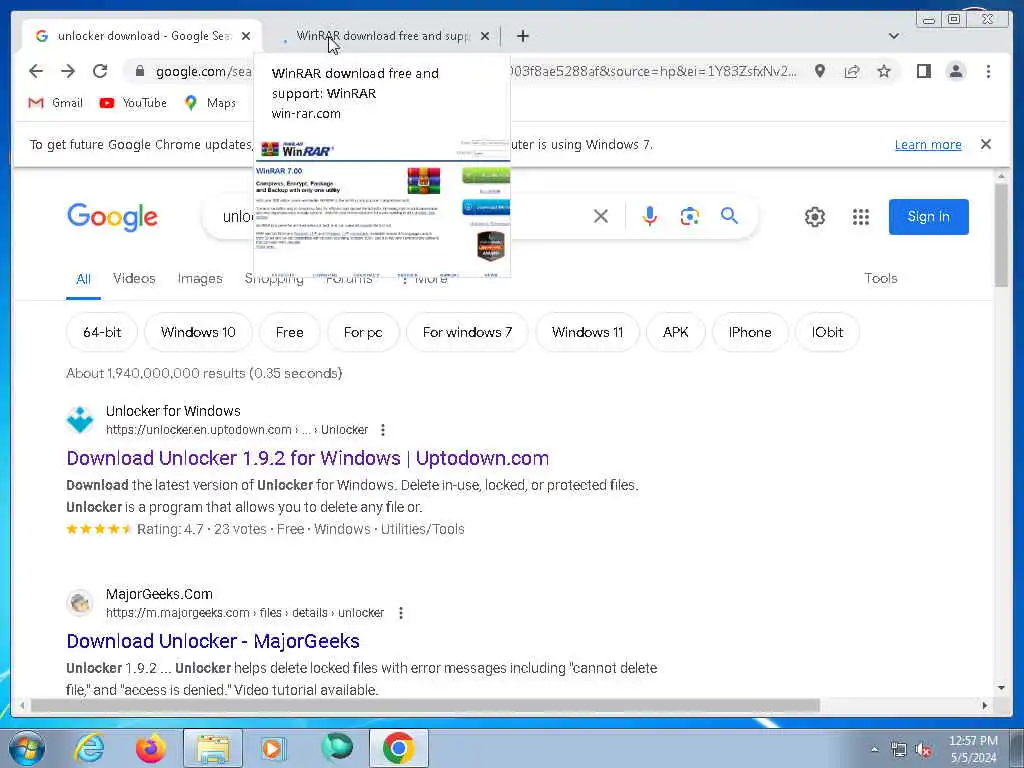
Task: Bookmark this page with the star icon
Action: click(884, 71)
